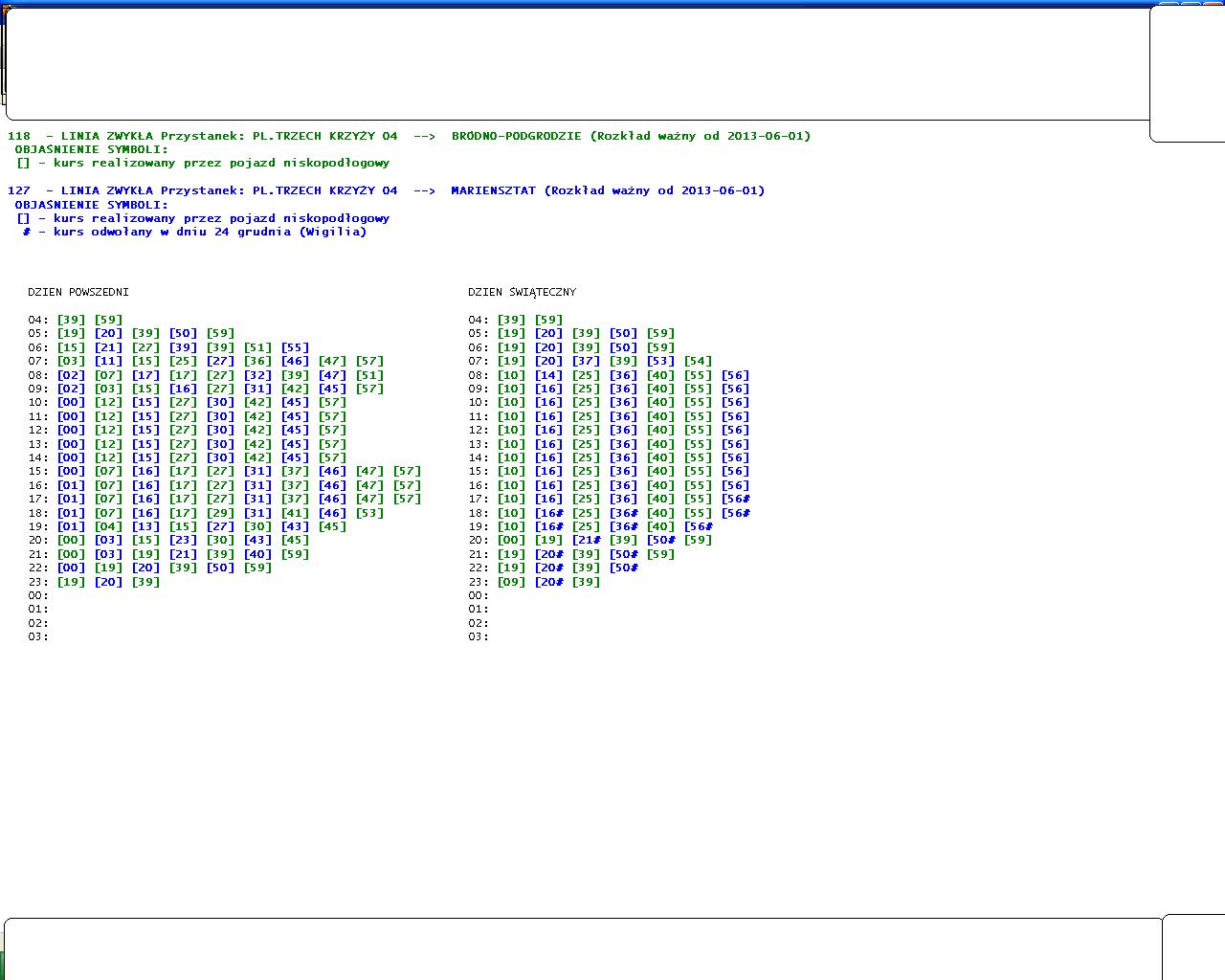Image resolution: width=1225 pixels, height=980 pixels.
Task: Click [50] in weekday 05 hour row
Action: [x=184, y=334]
